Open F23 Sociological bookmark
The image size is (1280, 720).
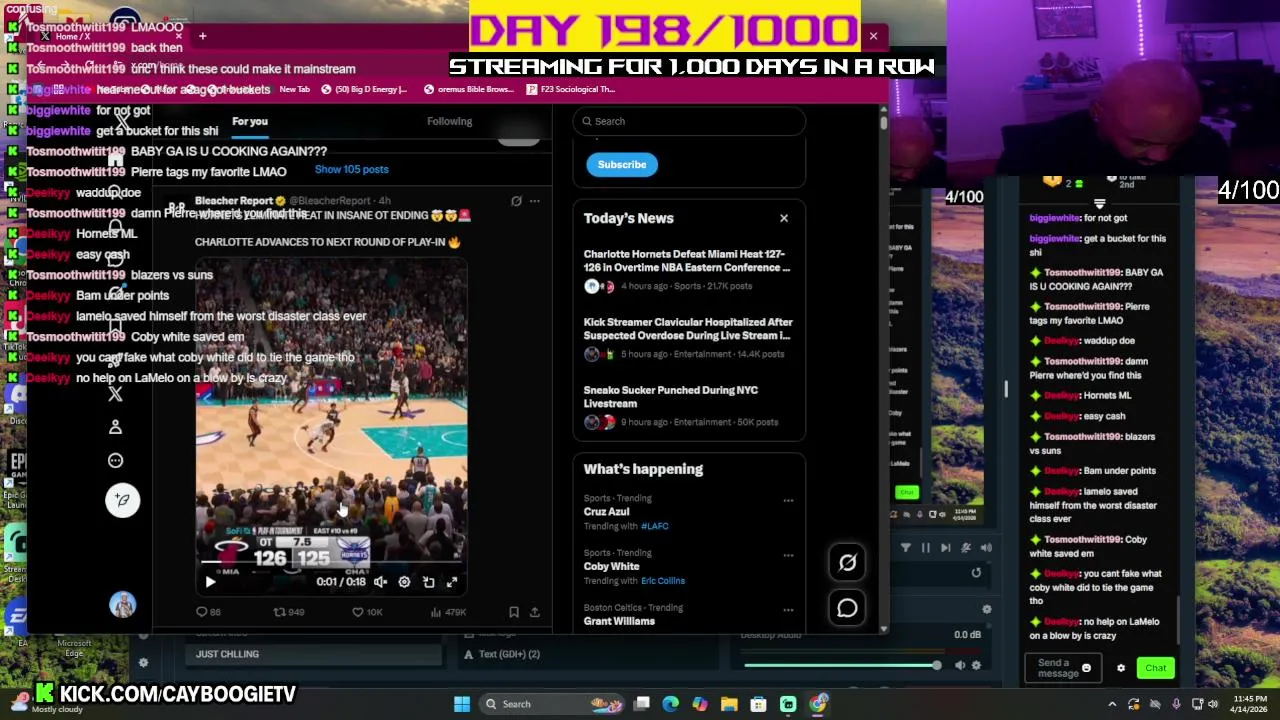click(571, 89)
